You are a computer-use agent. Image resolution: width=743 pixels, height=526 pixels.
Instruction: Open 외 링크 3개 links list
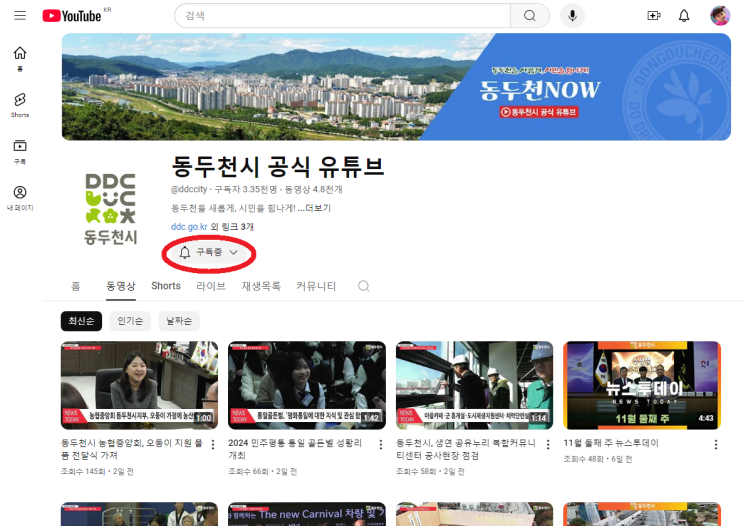(x=232, y=227)
